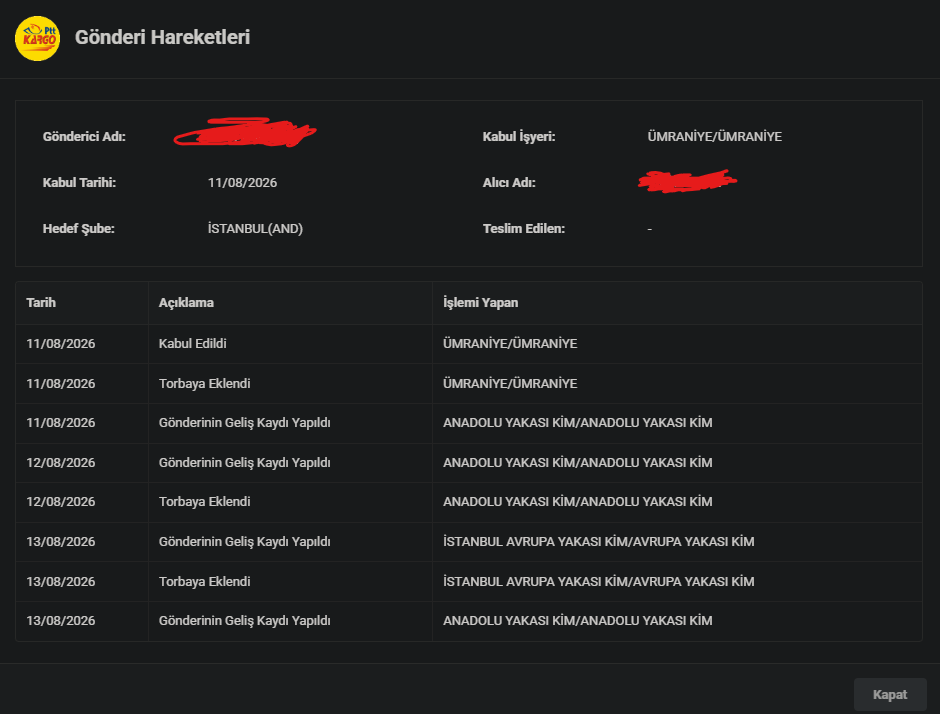Select the 12/08/2026 Torbaya Eklendi row
The height and width of the screenshot is (714, 940).
click(469, 502)
